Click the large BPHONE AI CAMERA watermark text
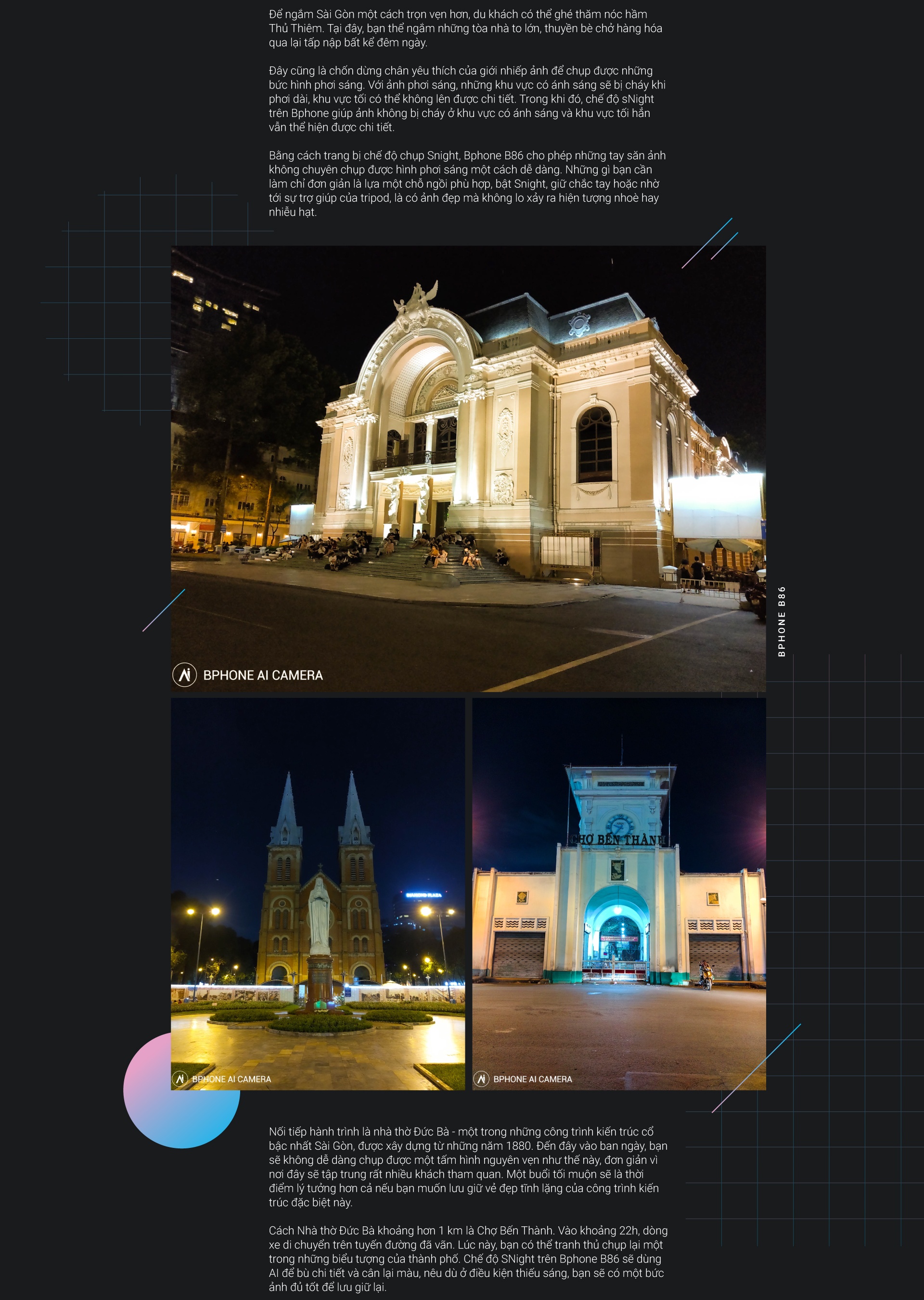 pos(263,675)
